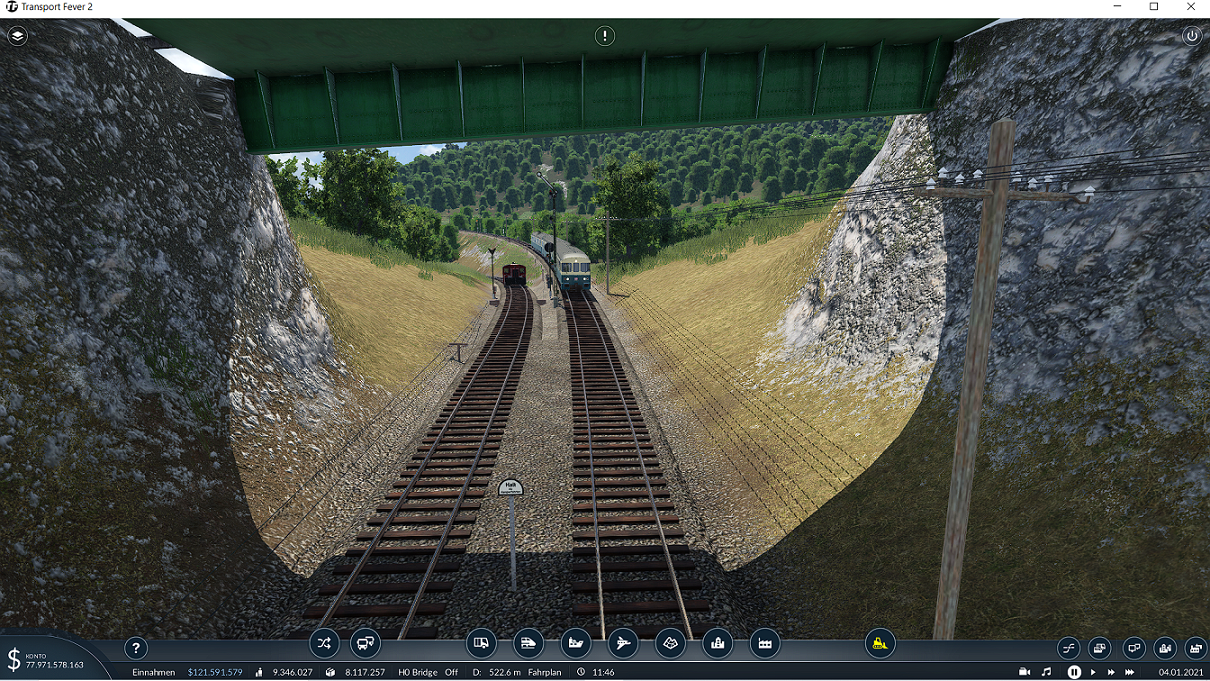This screenshot has height=681, width=1210.
Task: Click the cargo statistic 8.117.257
Action: click(365, 672)
